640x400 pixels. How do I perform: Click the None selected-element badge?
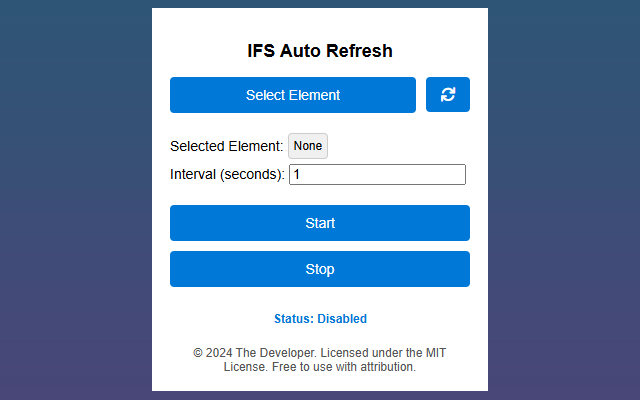[308, 146]
